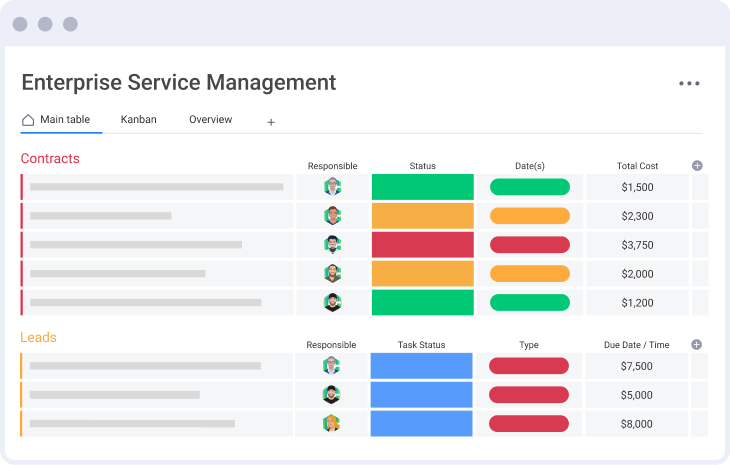
Task: Click the Enterprise Service Management board title
Action: 179,83
